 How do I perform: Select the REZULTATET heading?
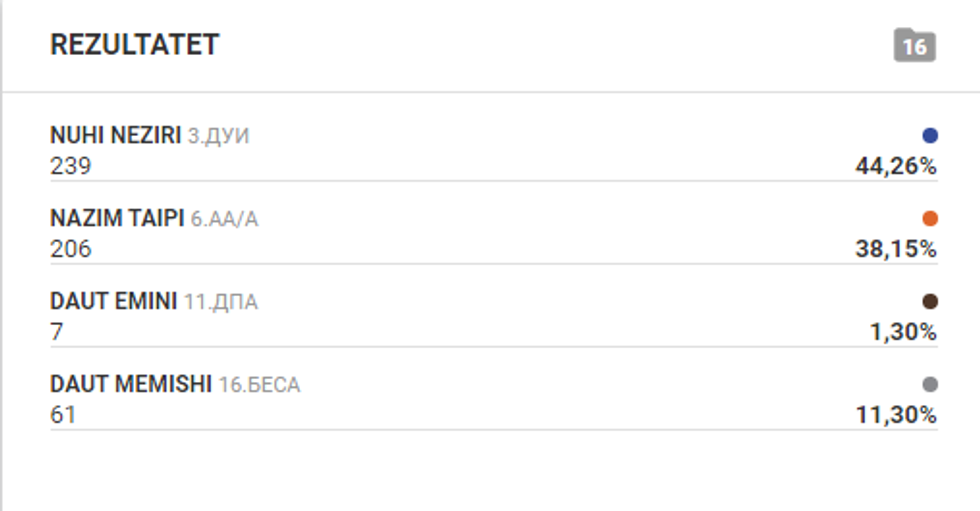(x=134, y=45)
